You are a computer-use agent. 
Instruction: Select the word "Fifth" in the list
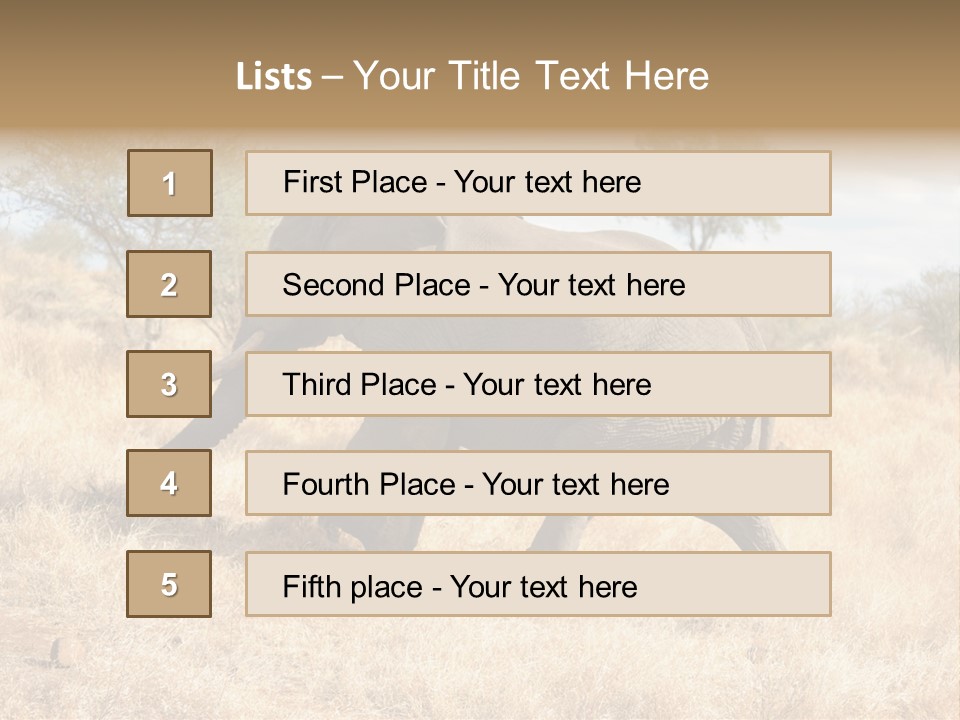pyautogui.click(x=311, y=586)
